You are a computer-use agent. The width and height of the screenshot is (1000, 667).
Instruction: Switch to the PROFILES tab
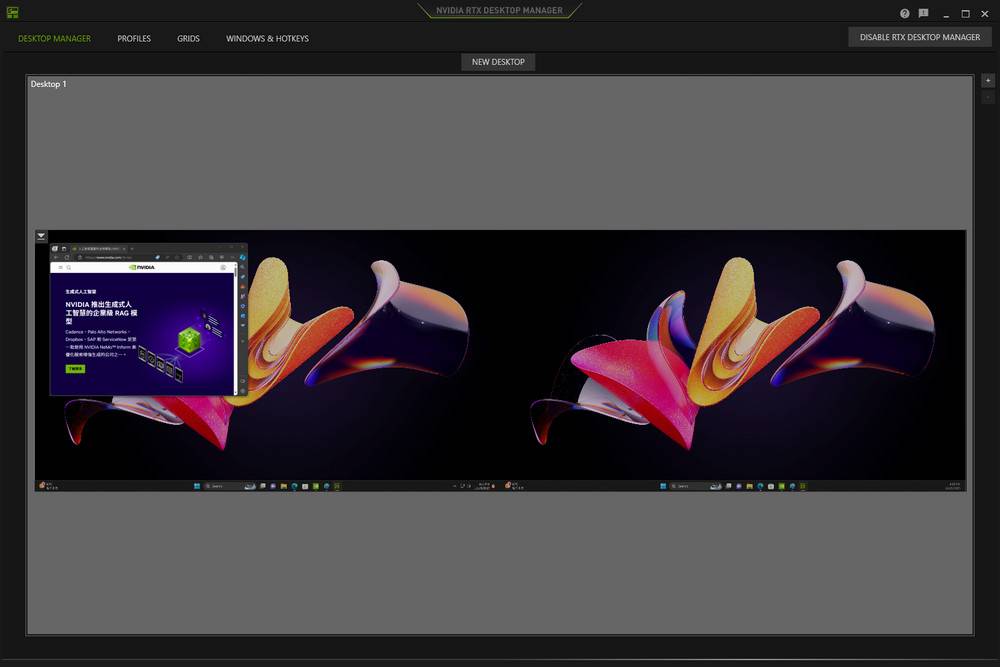click(134, 38)
